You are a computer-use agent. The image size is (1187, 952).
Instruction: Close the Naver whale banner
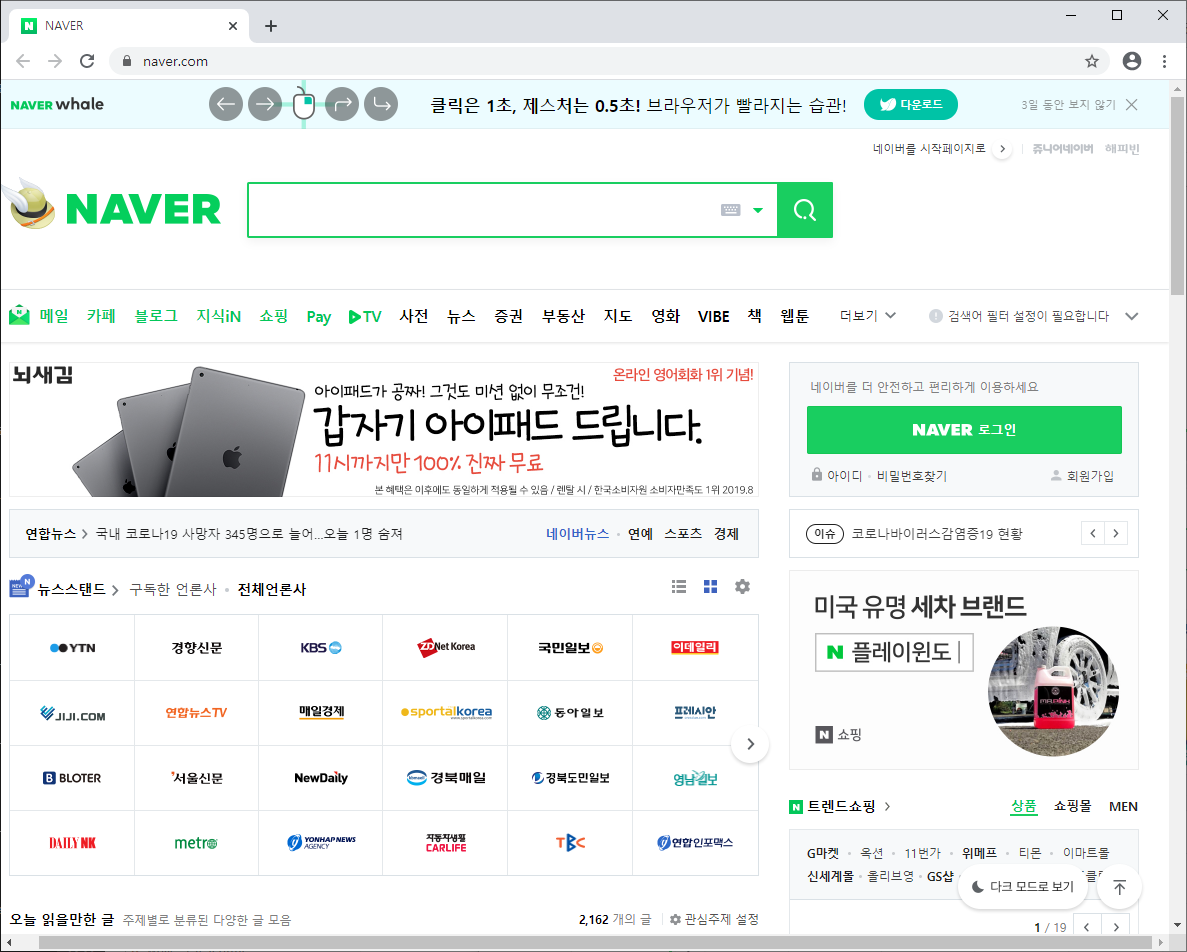tap(1132, 104)
